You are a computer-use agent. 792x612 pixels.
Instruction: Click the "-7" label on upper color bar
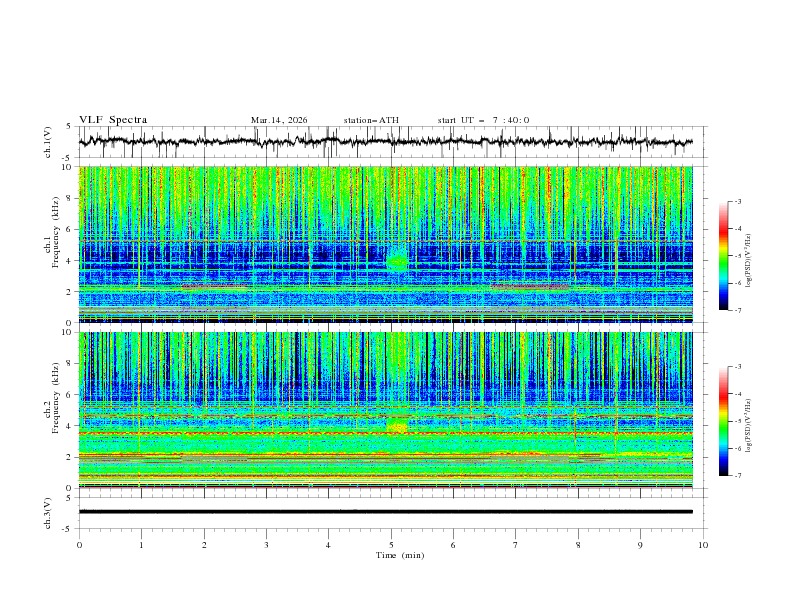(737, 310)
